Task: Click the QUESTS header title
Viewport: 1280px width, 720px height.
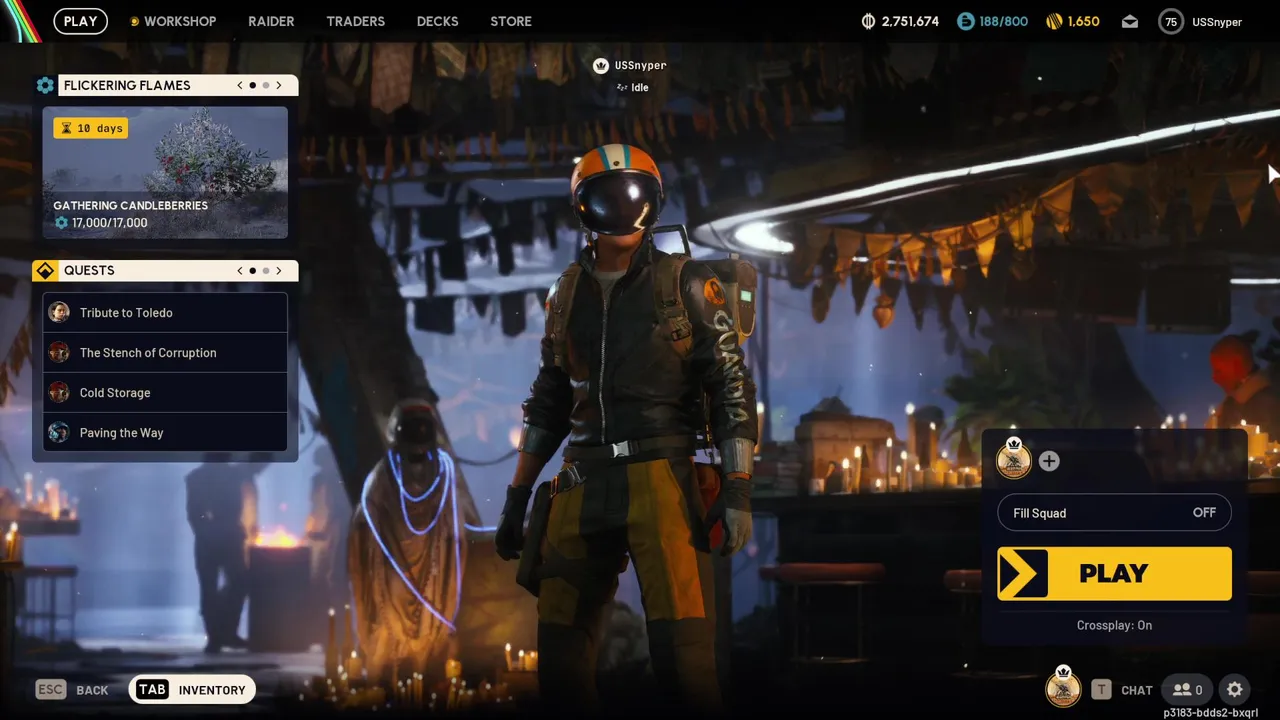Action: click(89, 271)
